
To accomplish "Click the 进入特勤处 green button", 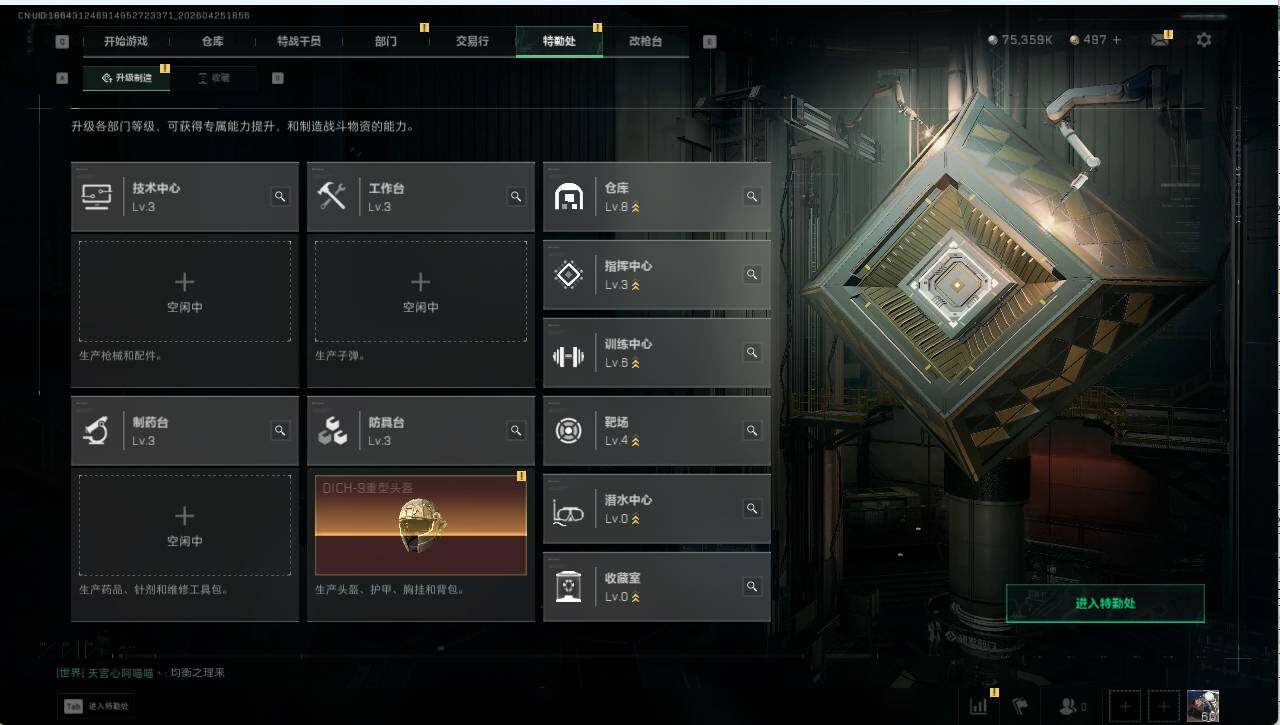I will point(1105,604).
